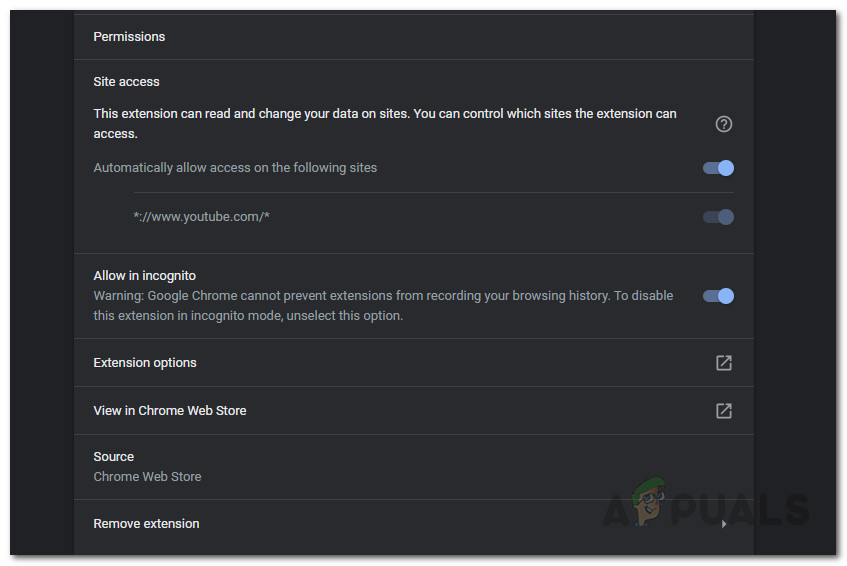Click the site access description paragraph
Viewport: 847px width, 566px height.
click(385, 123)
